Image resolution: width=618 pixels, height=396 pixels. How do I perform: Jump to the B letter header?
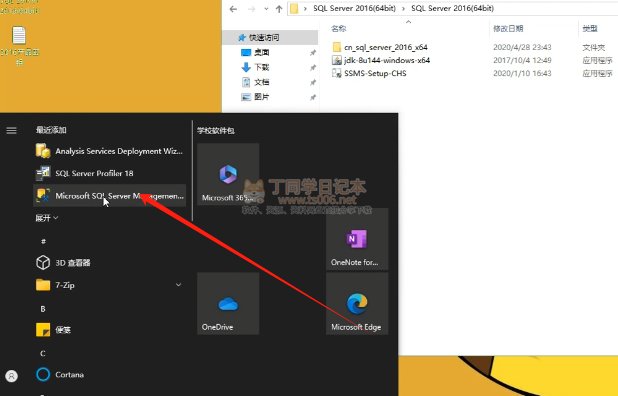(43, 309)
